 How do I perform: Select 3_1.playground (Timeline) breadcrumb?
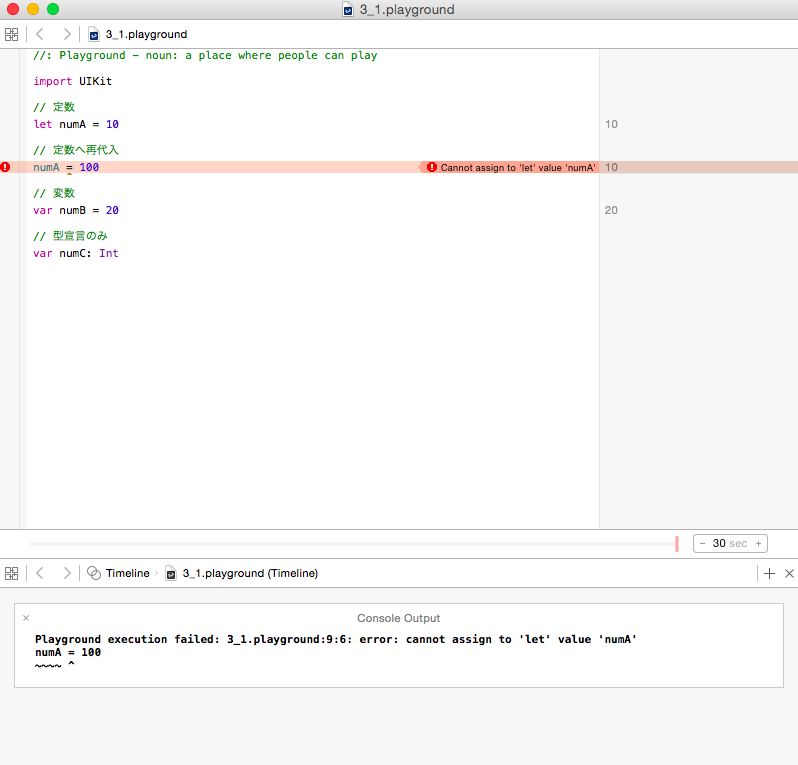(250, 573)
